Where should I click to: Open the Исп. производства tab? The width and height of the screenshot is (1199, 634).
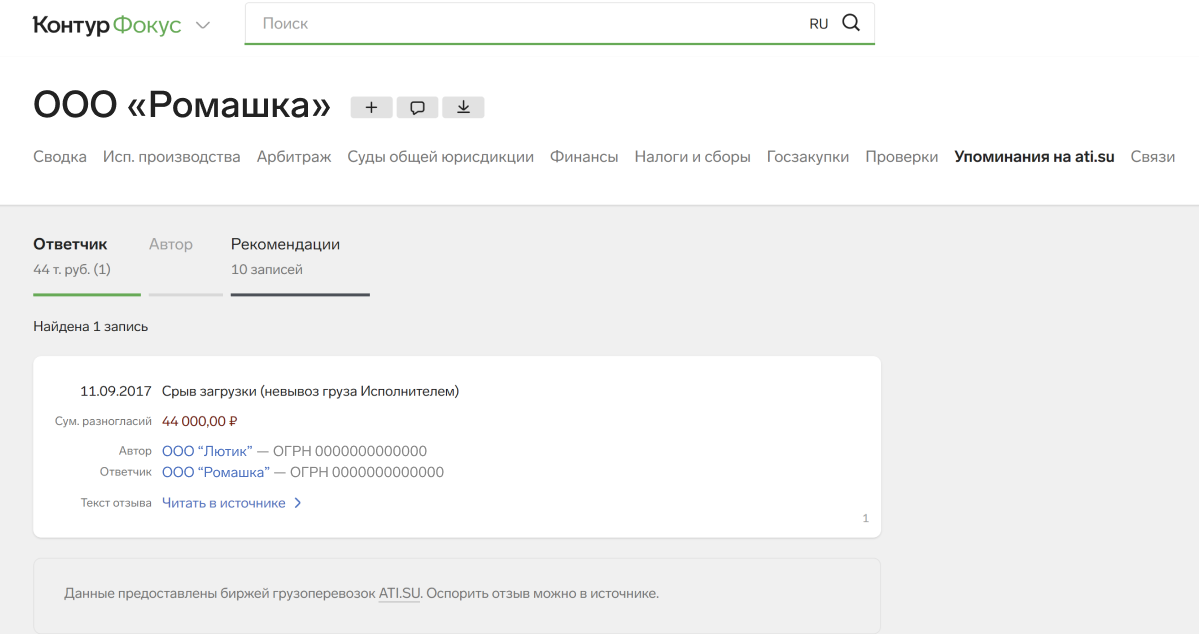171,157
